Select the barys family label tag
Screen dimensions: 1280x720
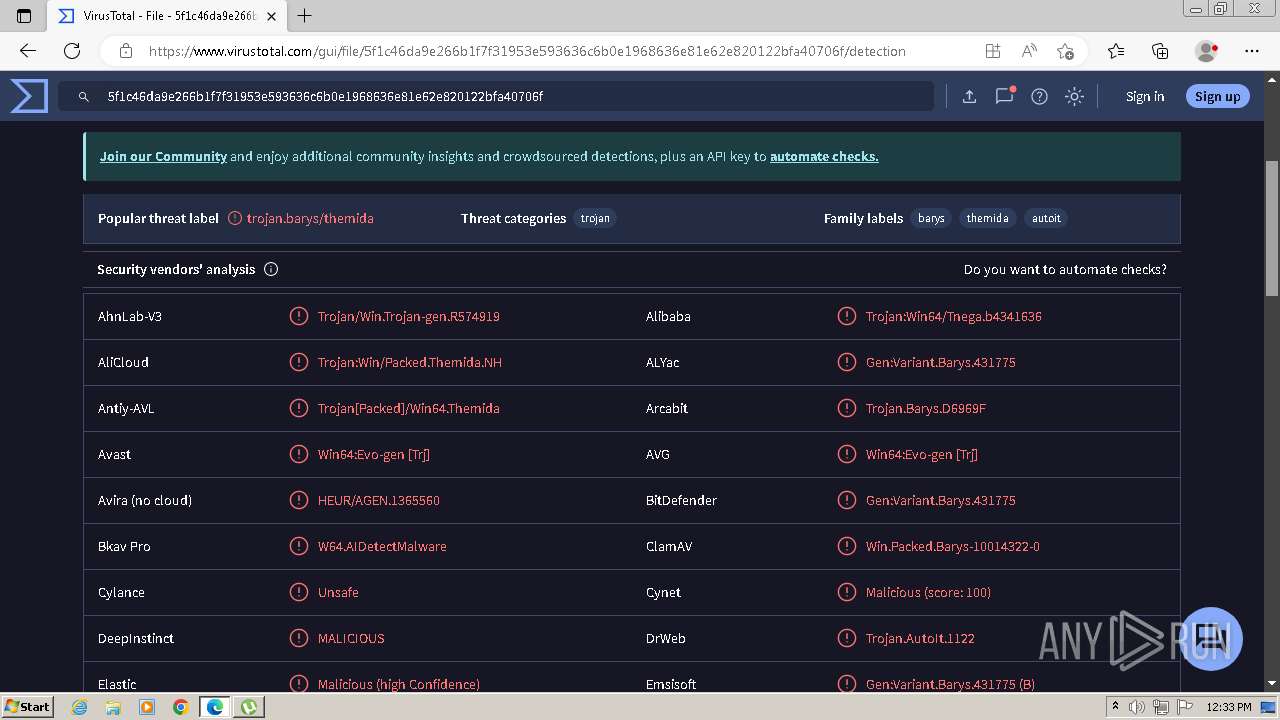tap(931, 218)
